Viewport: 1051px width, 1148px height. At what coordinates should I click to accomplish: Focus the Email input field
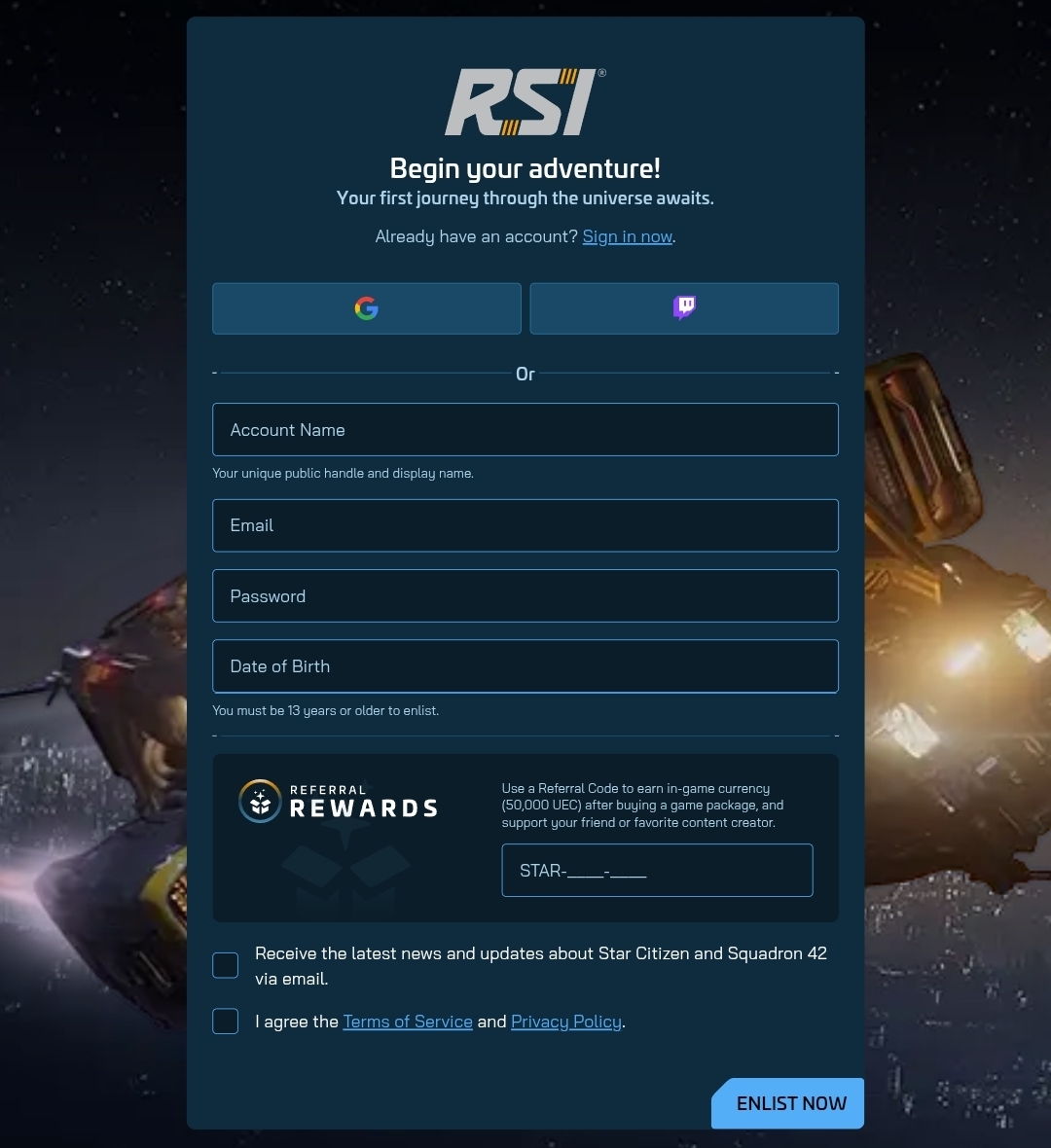click(x=525, y=525)
